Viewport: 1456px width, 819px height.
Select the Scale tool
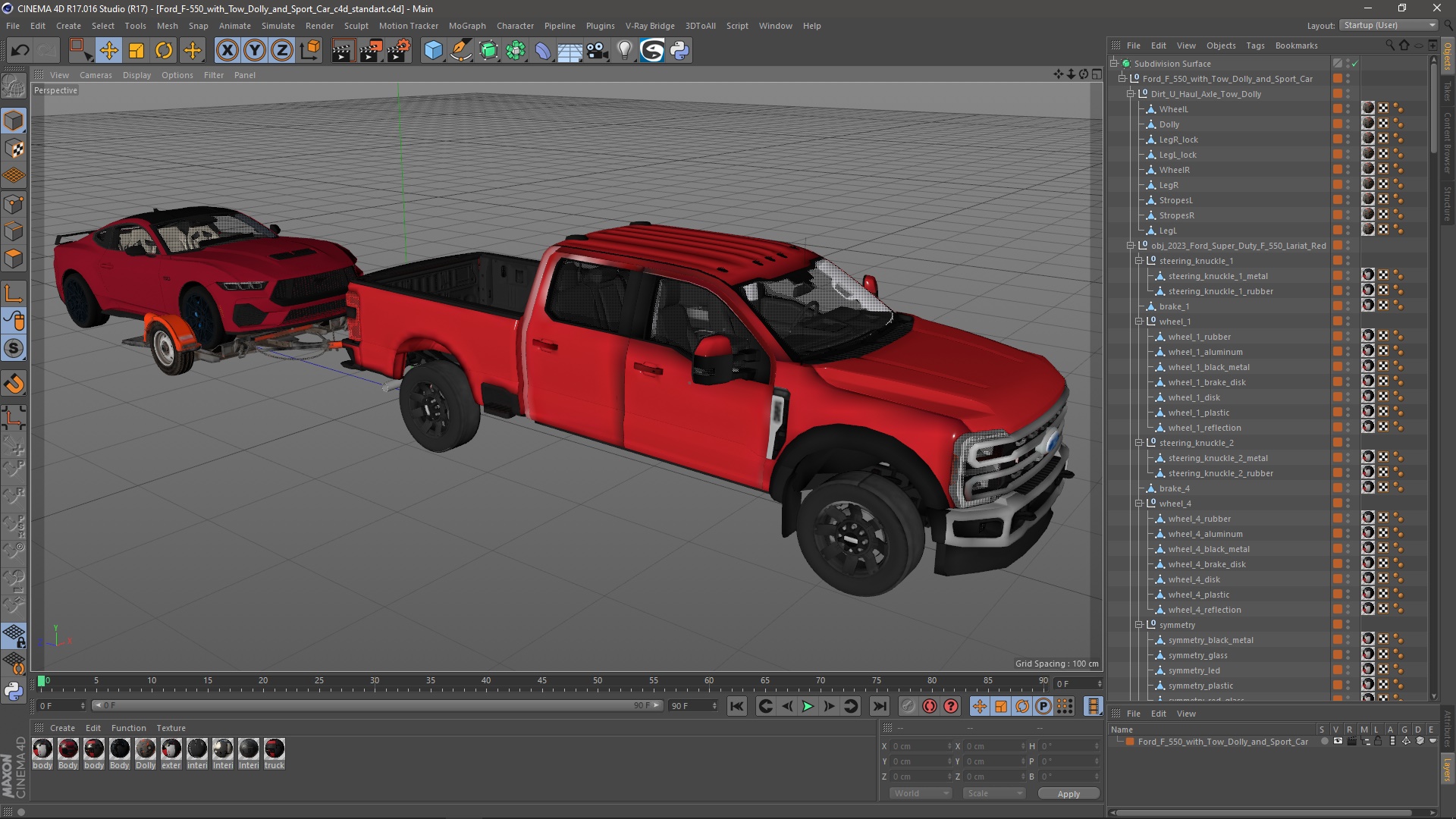tap(136, 51)
